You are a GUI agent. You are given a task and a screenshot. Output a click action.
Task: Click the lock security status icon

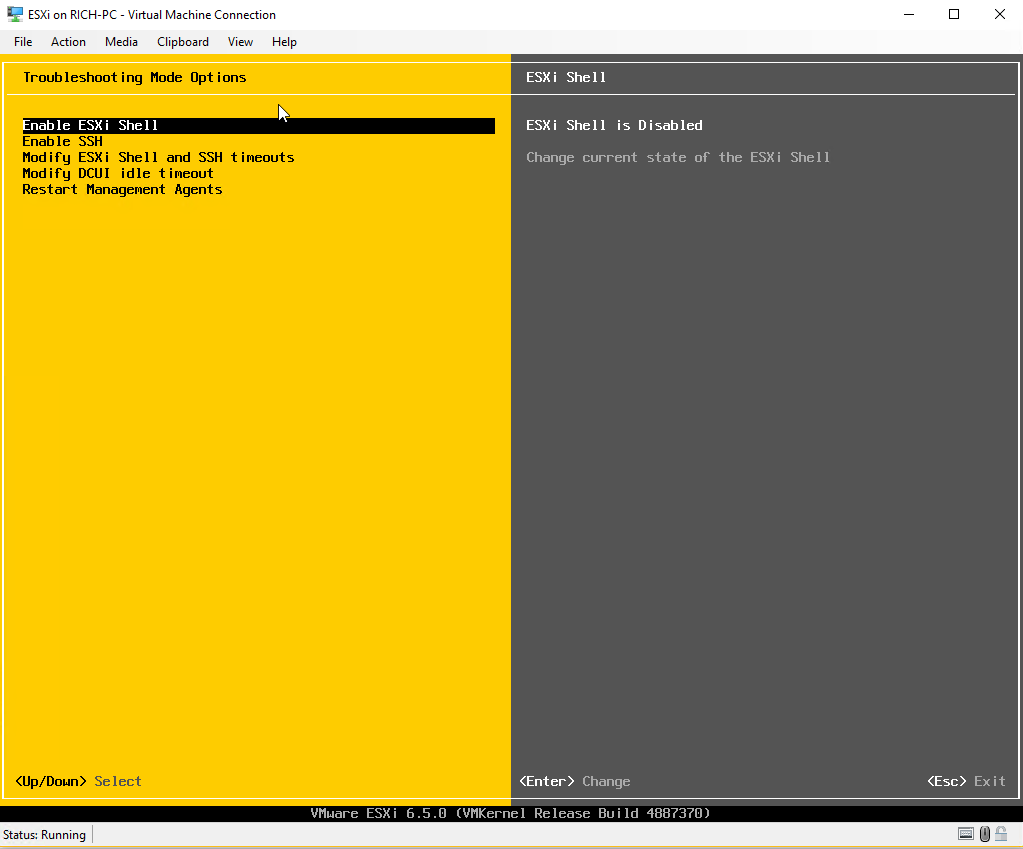coord(1001,834)
